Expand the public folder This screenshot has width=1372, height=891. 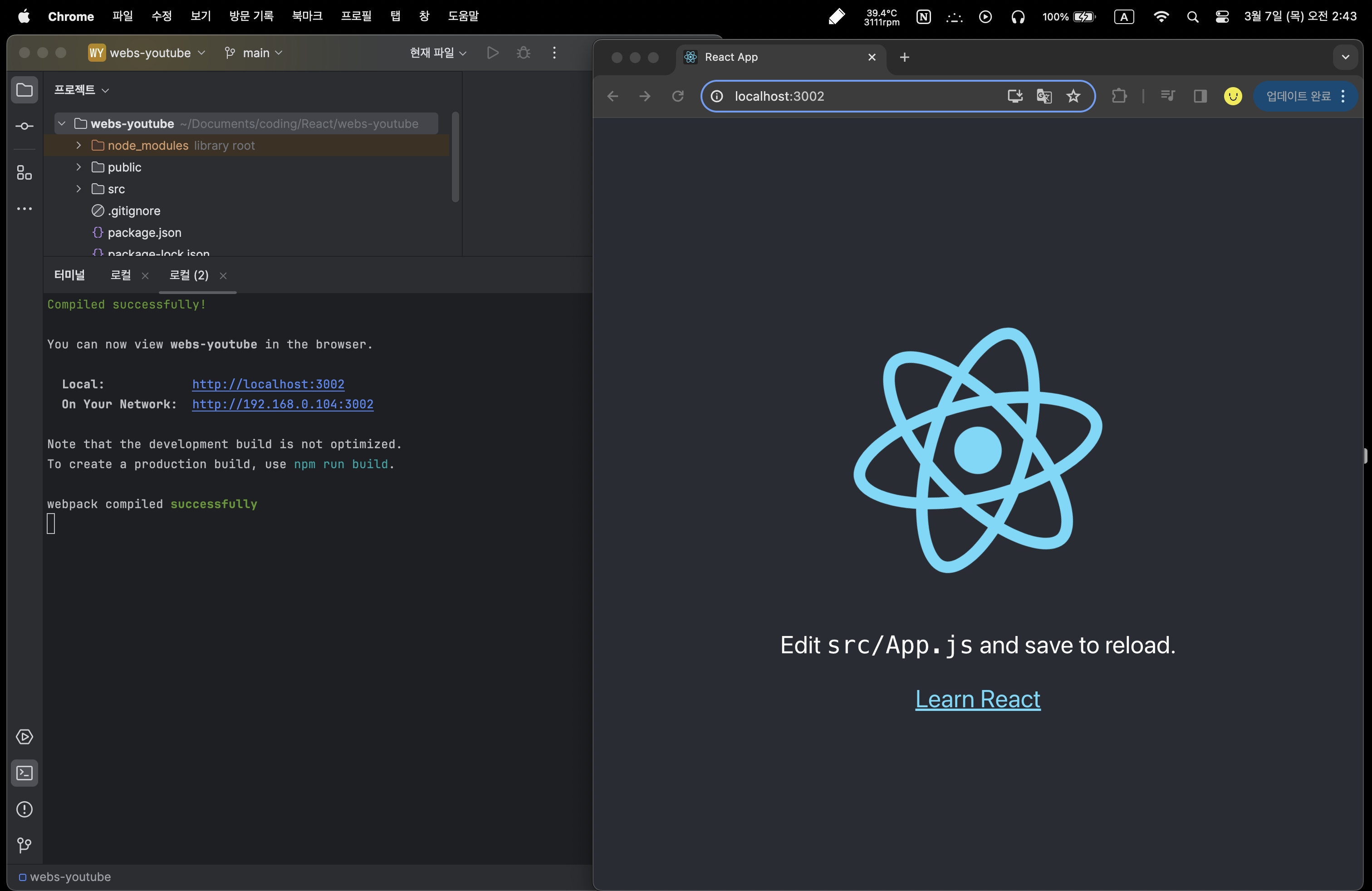tap(78, 167)
